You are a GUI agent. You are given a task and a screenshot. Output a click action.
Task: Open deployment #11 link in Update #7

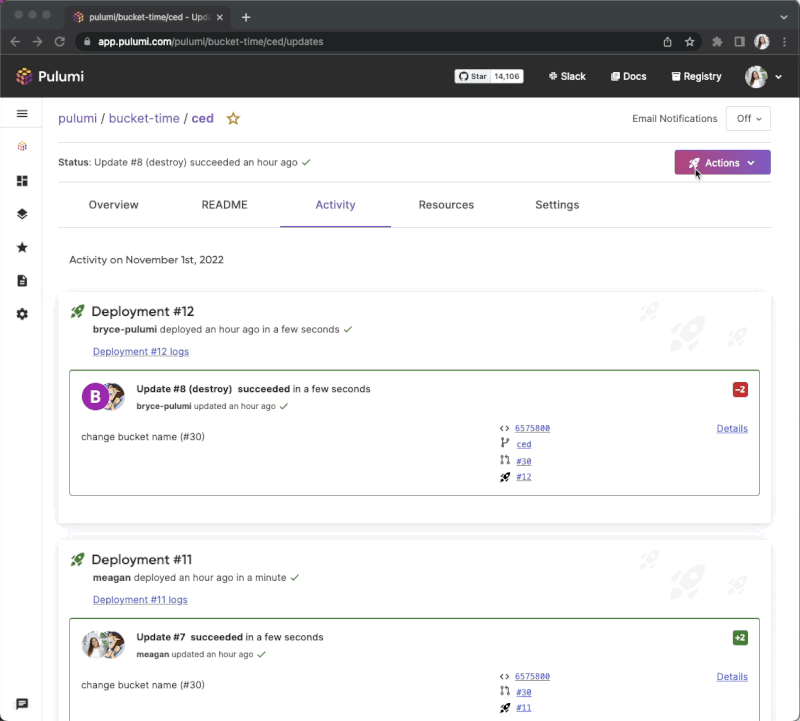[x=523, y=708]
